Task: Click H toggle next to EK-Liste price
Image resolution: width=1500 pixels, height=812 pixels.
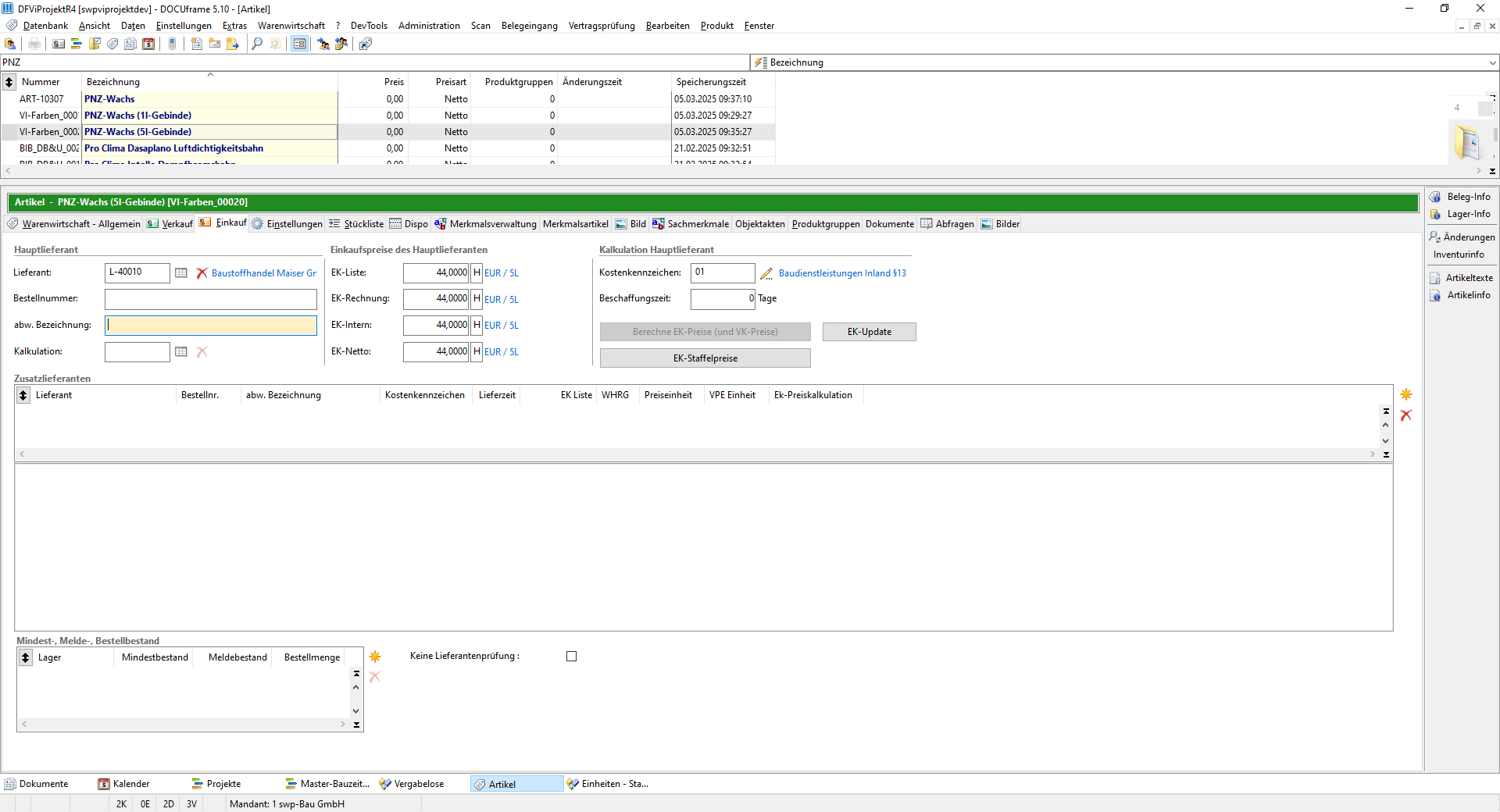Action: click(x=477, y=272)
